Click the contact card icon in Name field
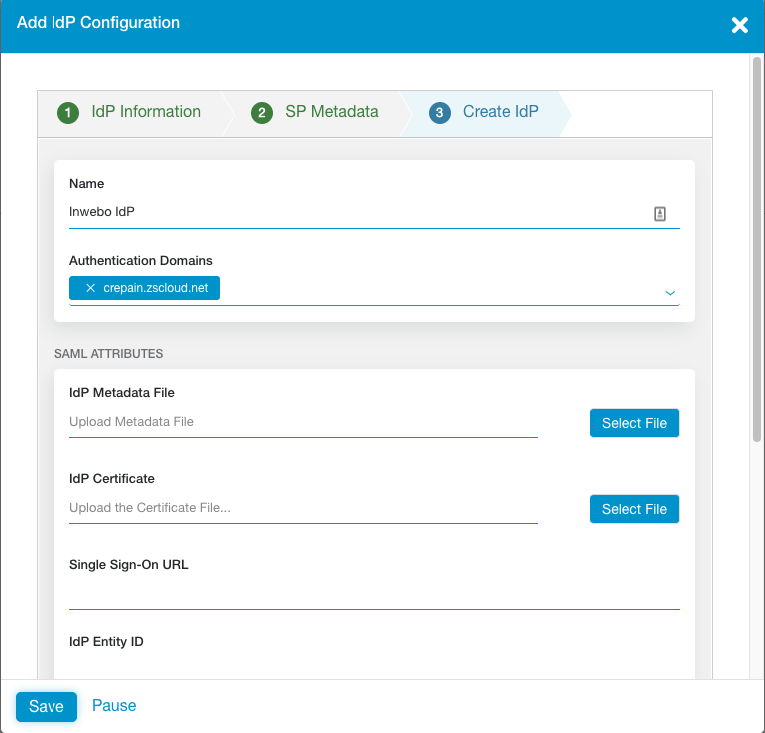The height and width of the screenshot is (733, 765). point(660,213)
